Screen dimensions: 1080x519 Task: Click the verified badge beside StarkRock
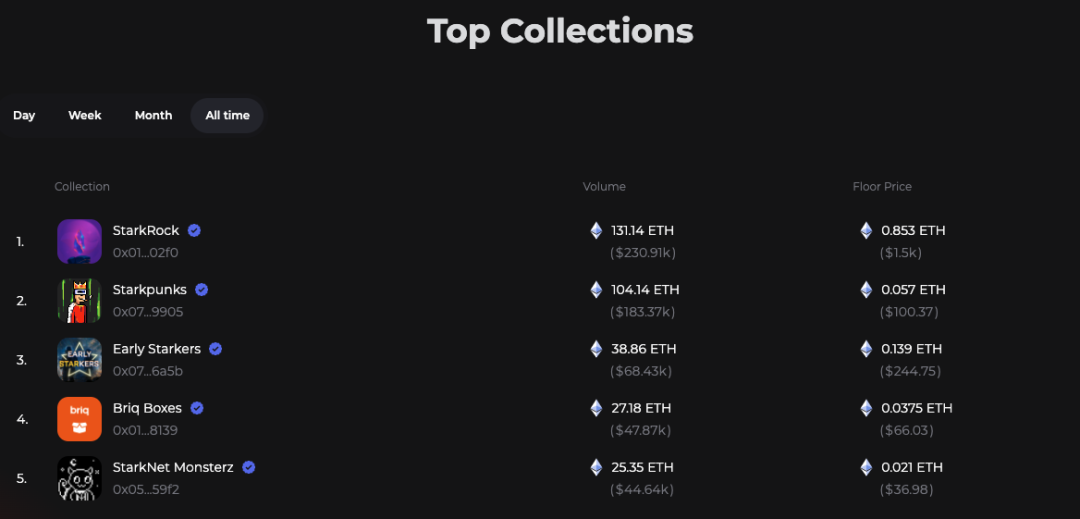194,231
